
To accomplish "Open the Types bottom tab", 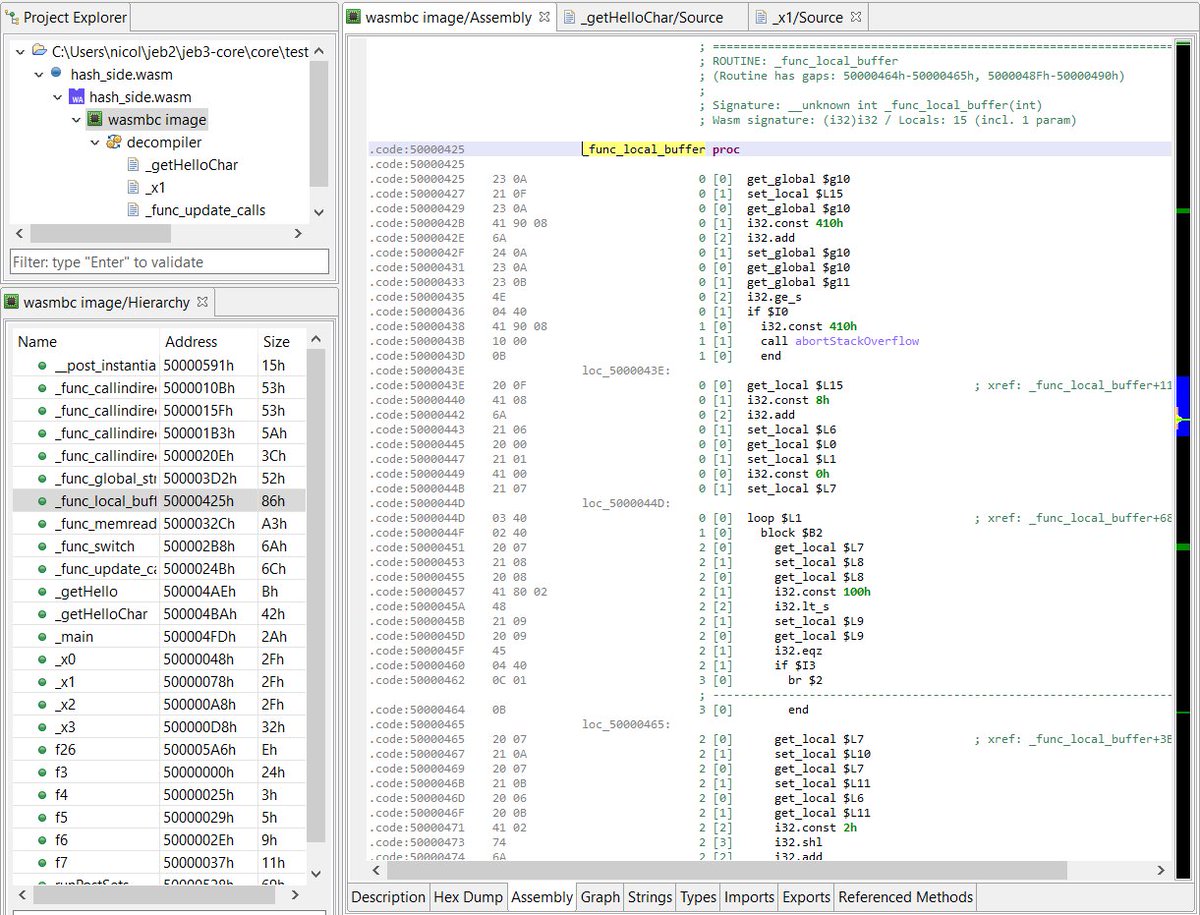I will pyautogui.click(x=698, y=897).
